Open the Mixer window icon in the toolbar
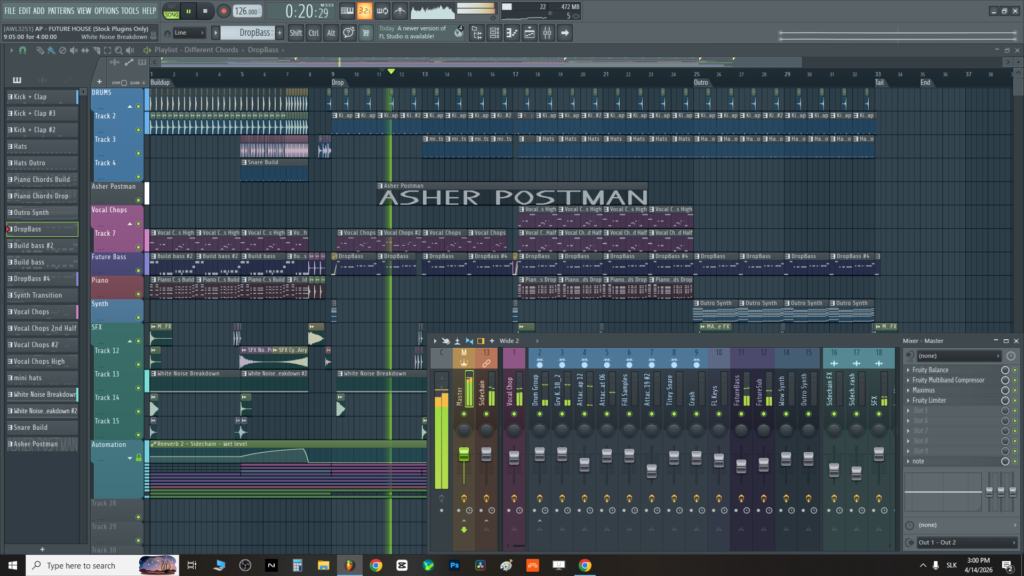The height and width of the screenshot is (576, 1024). tap(548, 33)
